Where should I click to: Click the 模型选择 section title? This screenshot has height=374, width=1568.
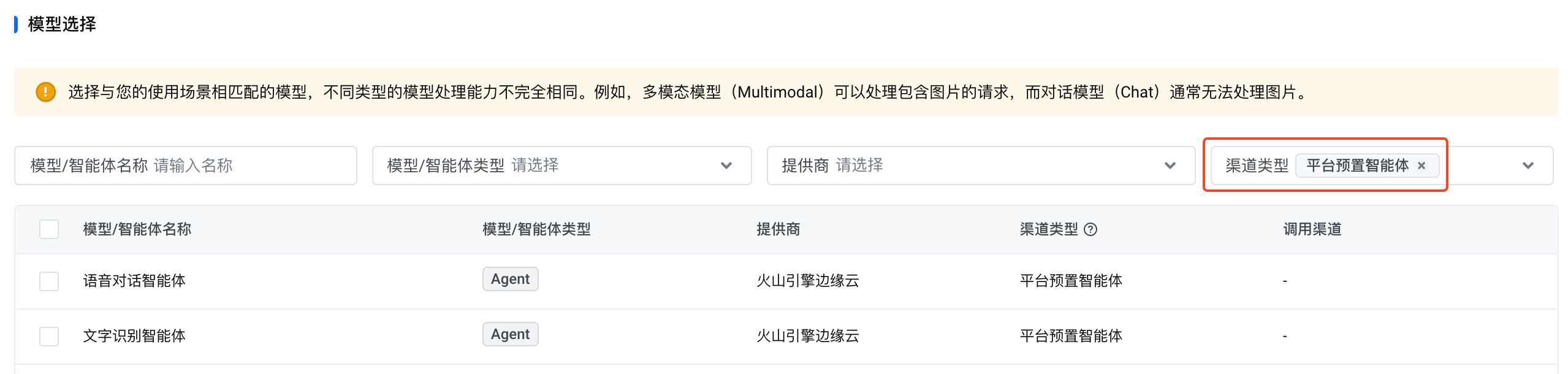click(62, 25)
